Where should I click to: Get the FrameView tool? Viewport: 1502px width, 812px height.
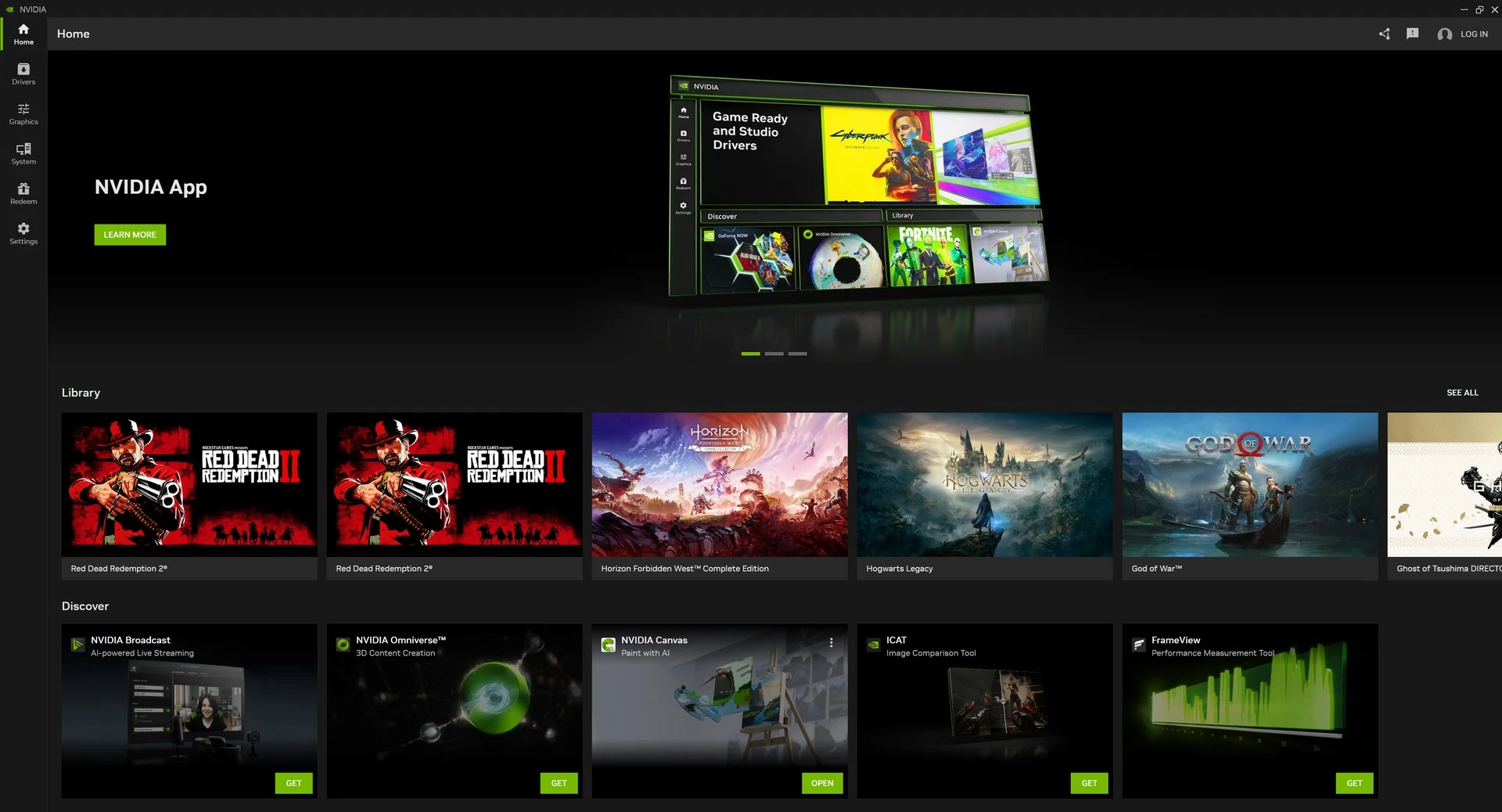pos(1354,783)
